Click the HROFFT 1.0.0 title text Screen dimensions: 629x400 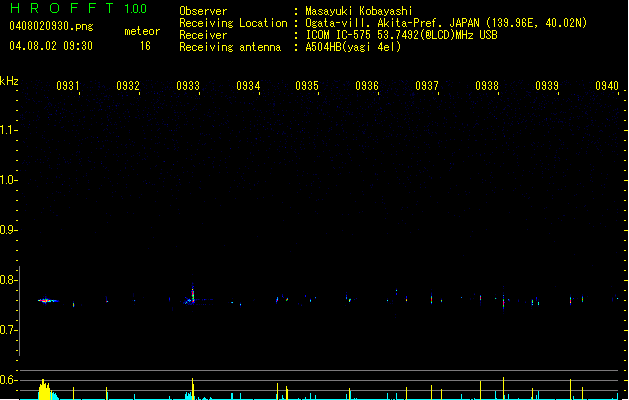pyautogui.click(x=79, y=8)
